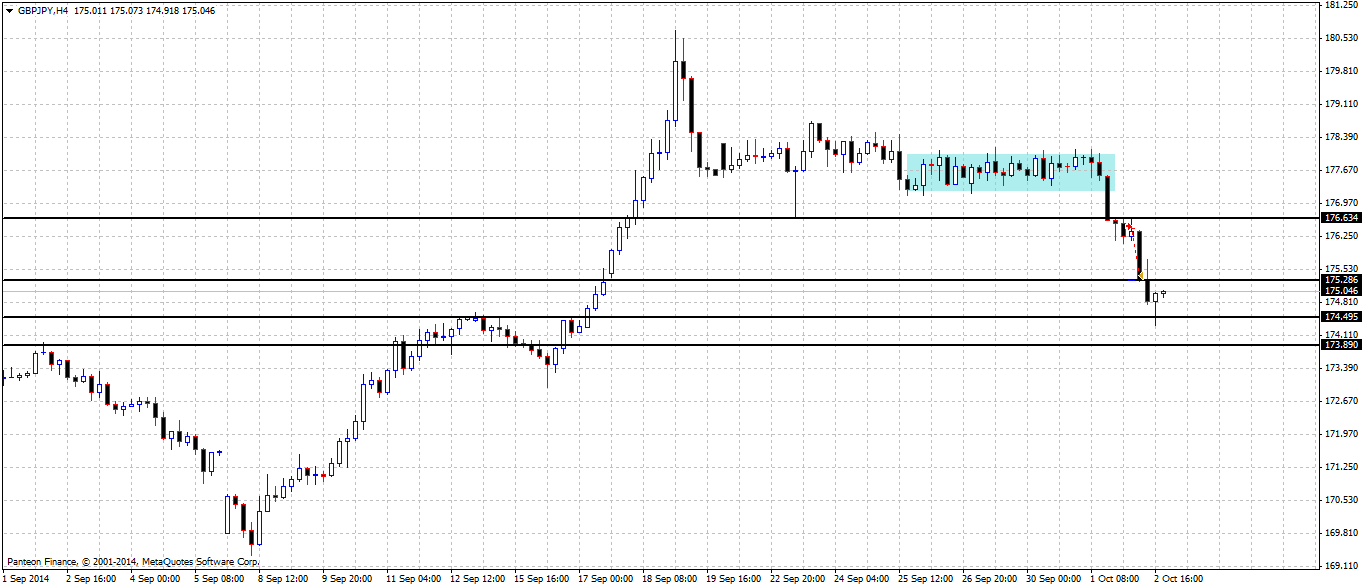Select the horizontal line at 174.495
Screen dimensions: 1362x587
[660, 317]
